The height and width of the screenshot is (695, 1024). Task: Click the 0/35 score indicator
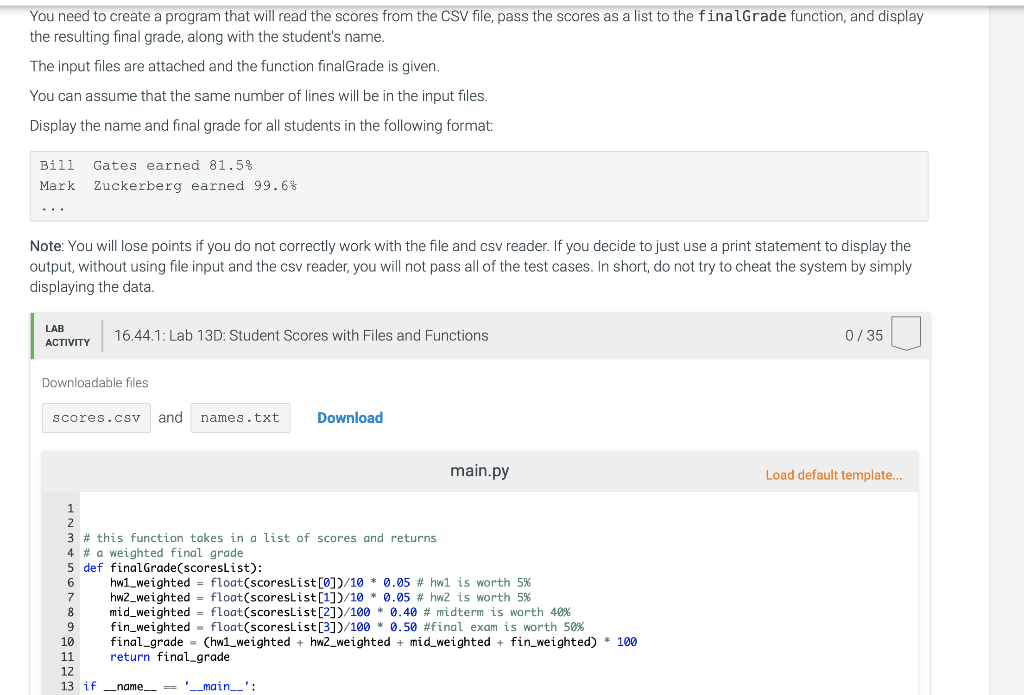tap(863, 335)
